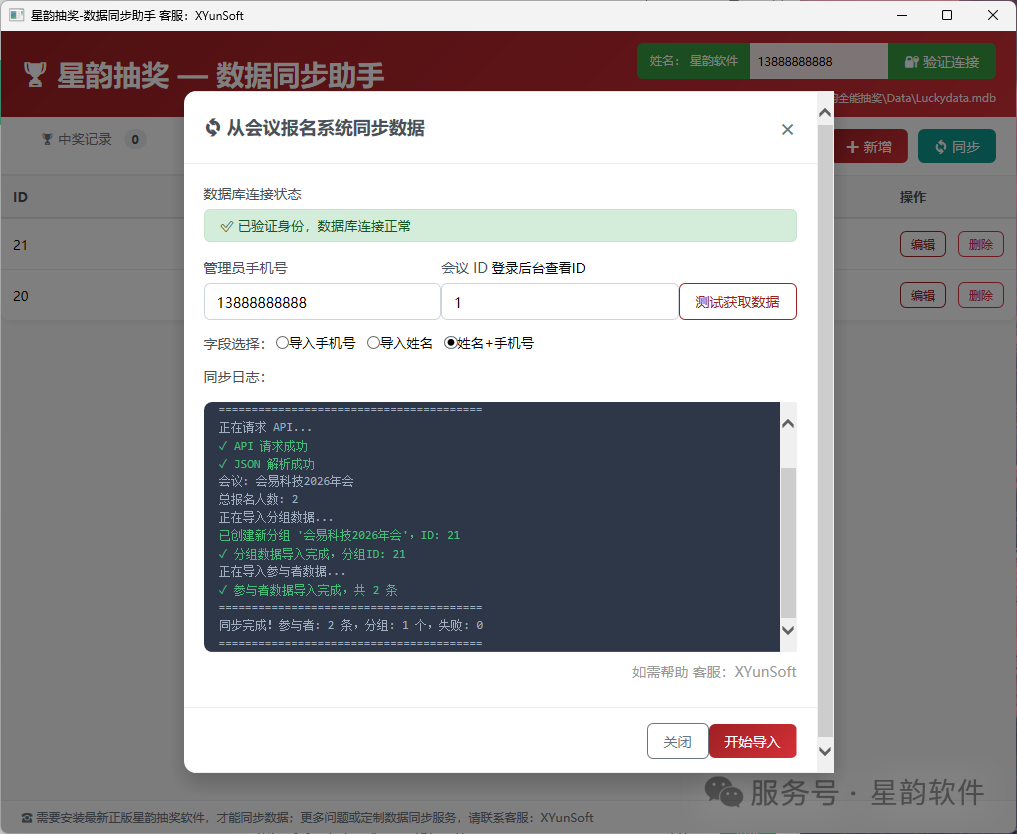The width and height of the screenshot is (1017, 834).
Task: Click 编辑 for row ID 21
Action: click(x=922, y=244)
